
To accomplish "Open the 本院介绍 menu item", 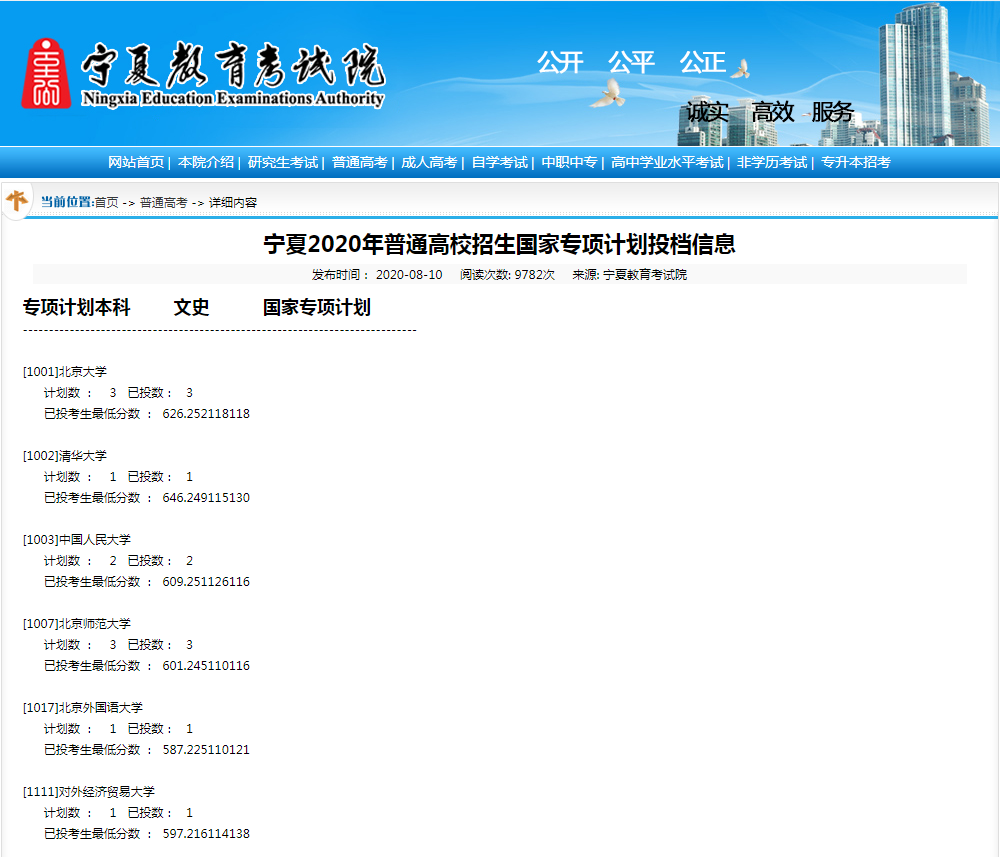I will click(x=205, y=163).
